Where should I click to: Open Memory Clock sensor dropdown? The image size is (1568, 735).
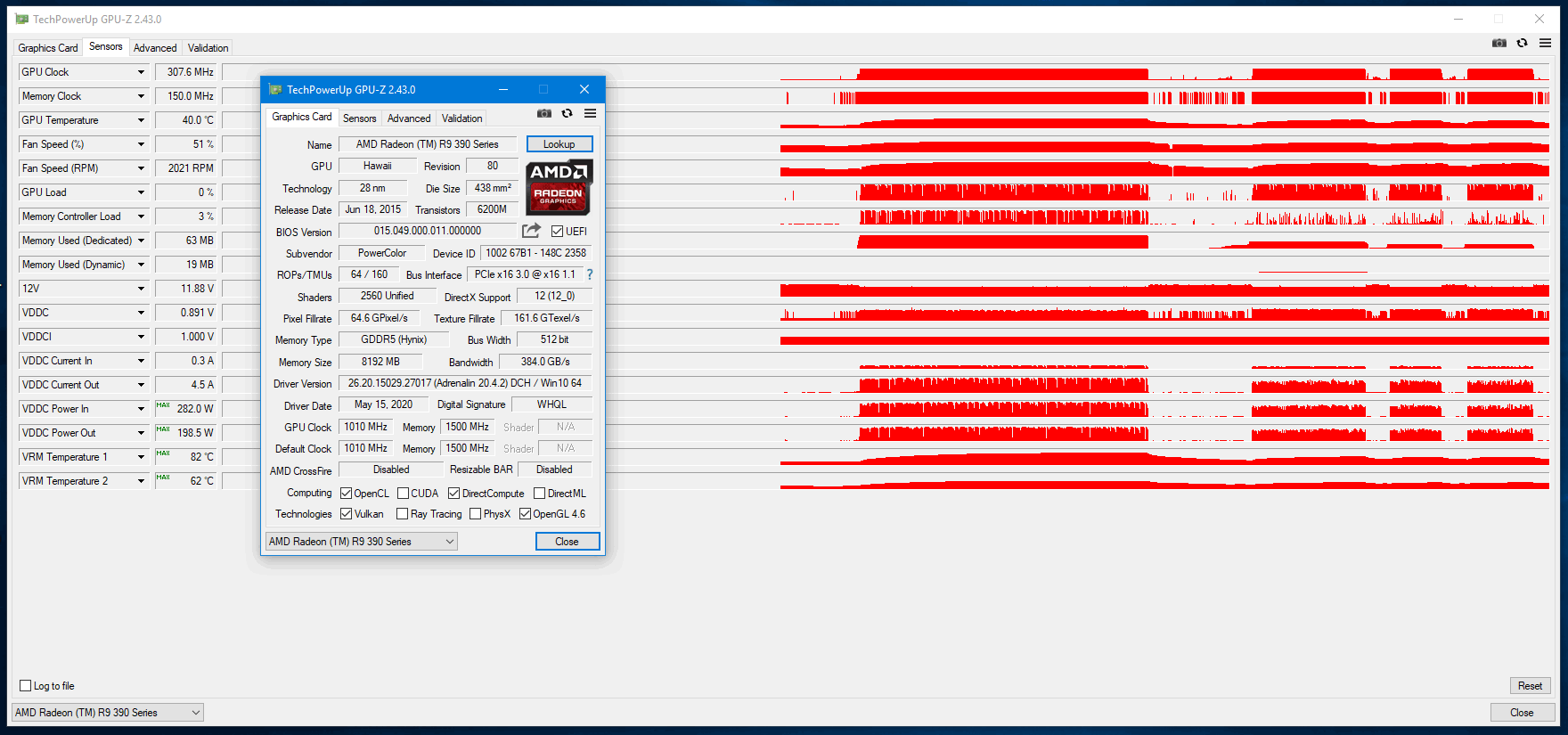click(x=141, y=96)
